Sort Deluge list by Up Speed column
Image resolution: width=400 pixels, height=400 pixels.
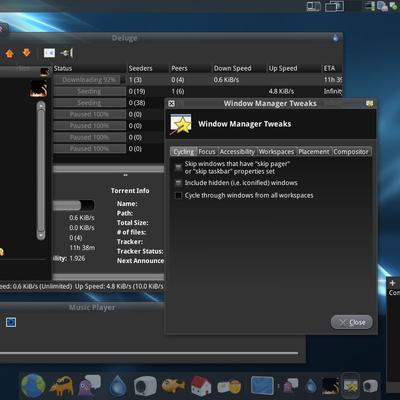295,68
